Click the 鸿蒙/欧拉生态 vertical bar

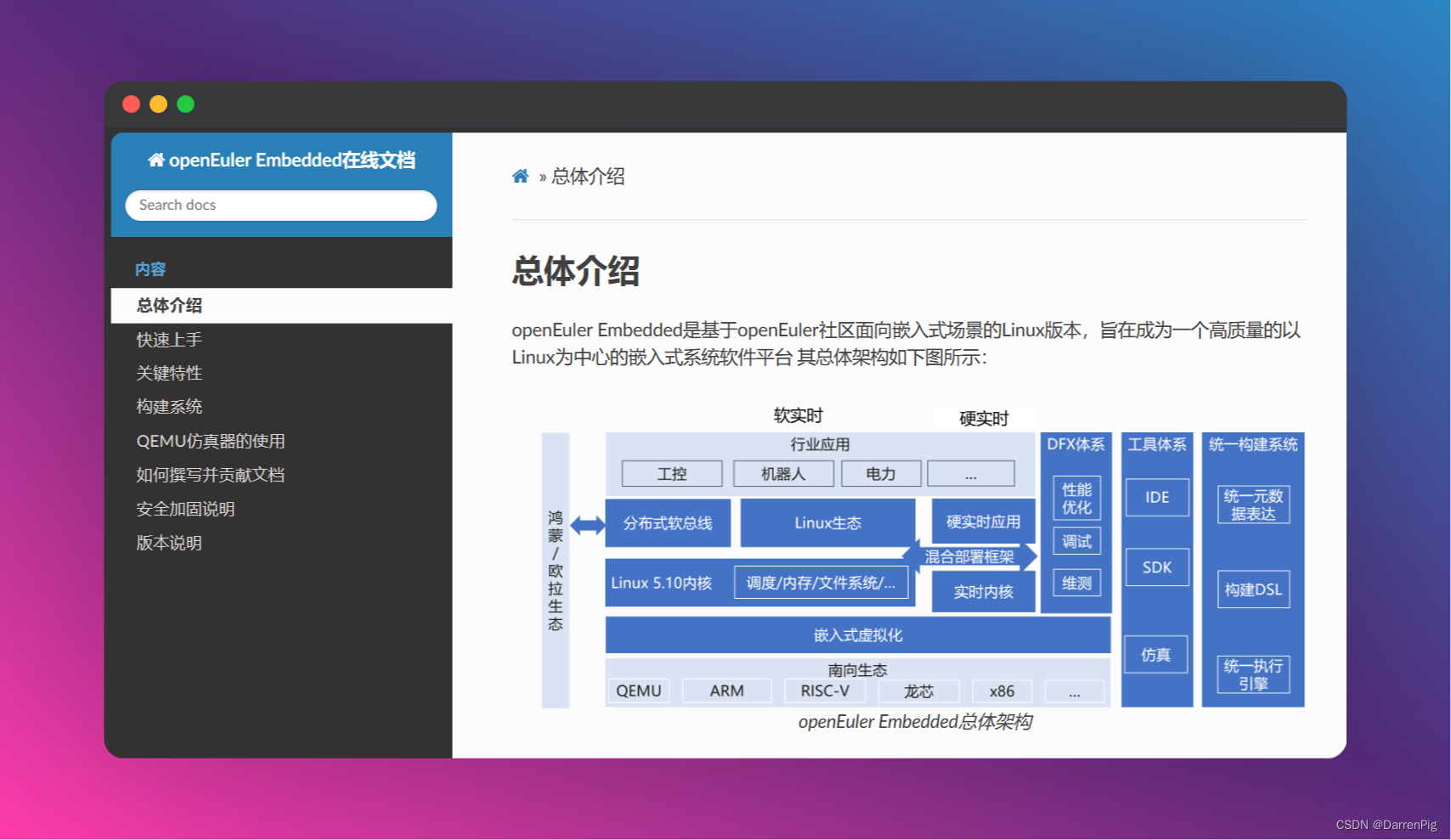[x=556, y=570]
